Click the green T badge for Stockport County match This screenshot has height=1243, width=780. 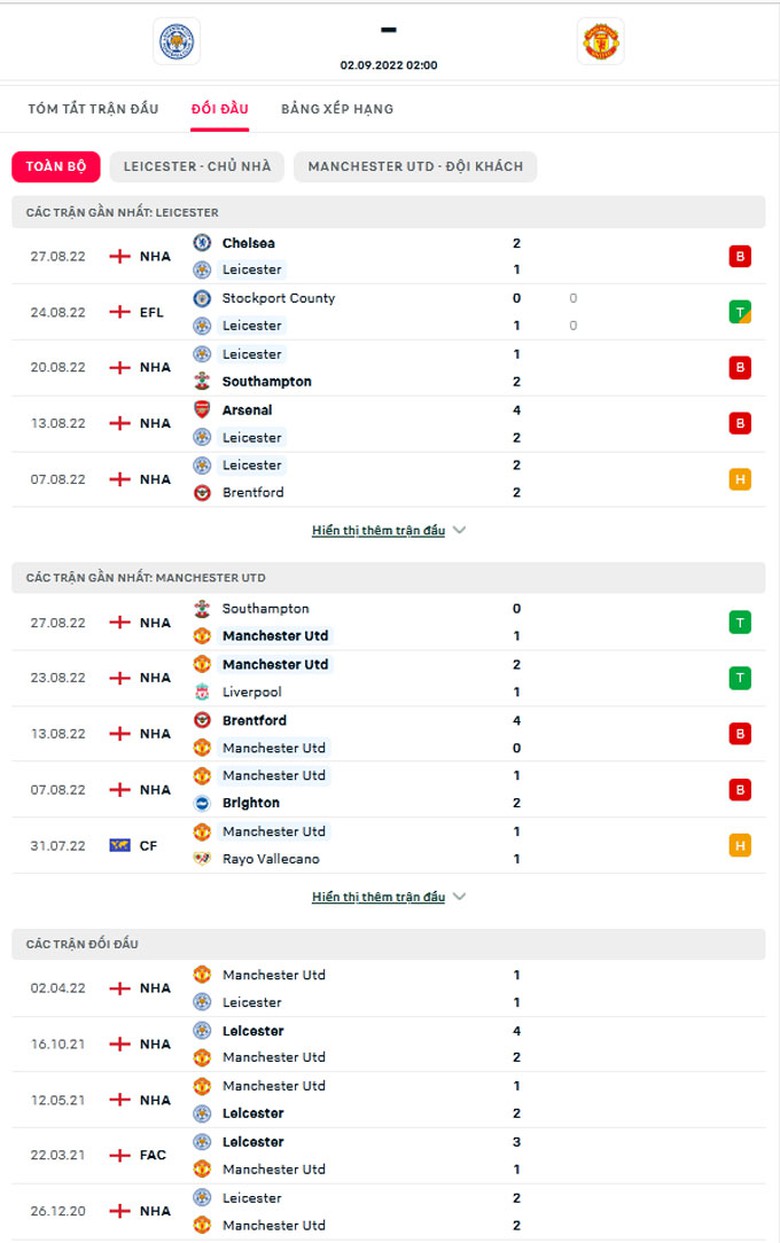pyautogui.click(x=739, y=312)
